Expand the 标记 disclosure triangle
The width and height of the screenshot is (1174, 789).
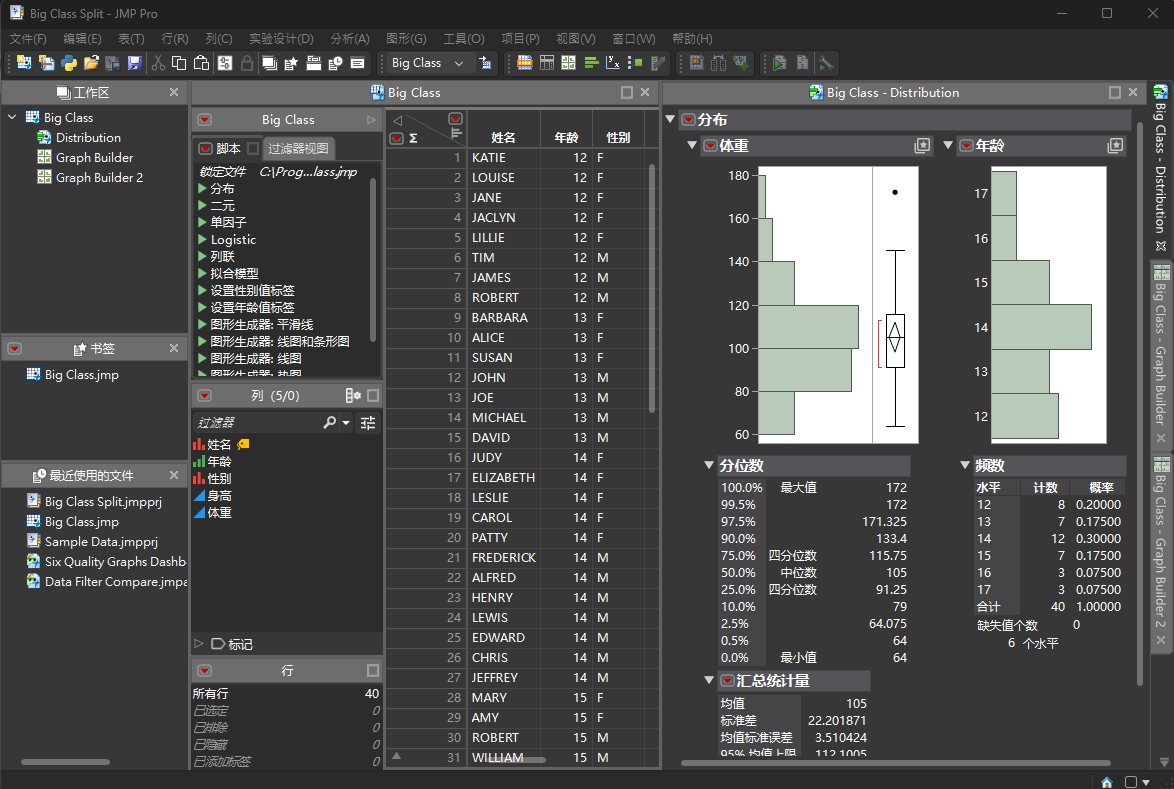pos(198,644)
